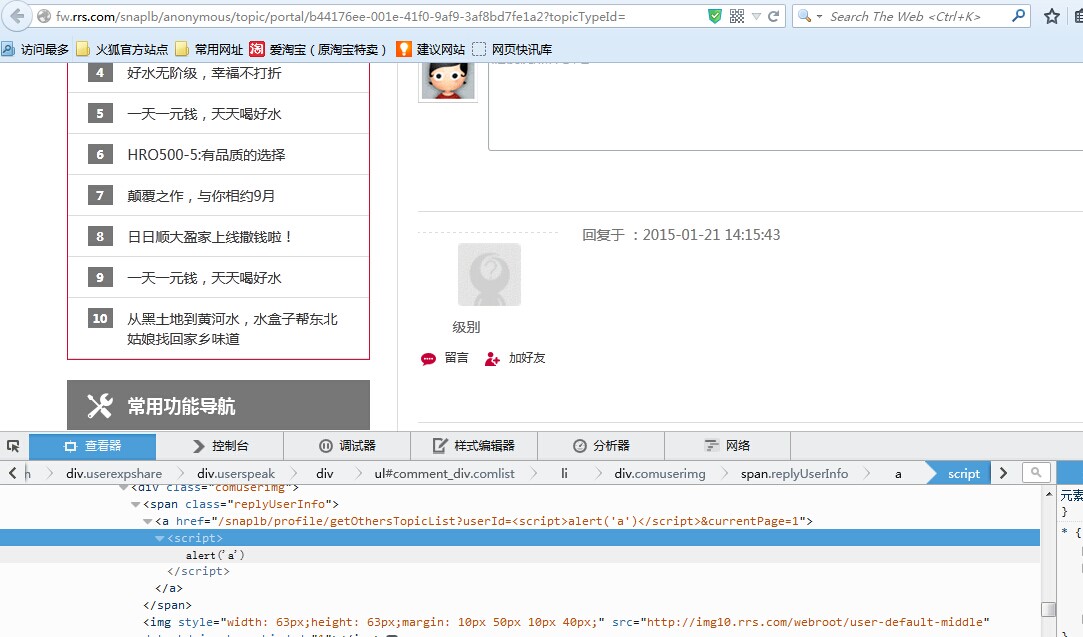Click the devtools HTML search box
The image size is (1083, 637).
1035,473
